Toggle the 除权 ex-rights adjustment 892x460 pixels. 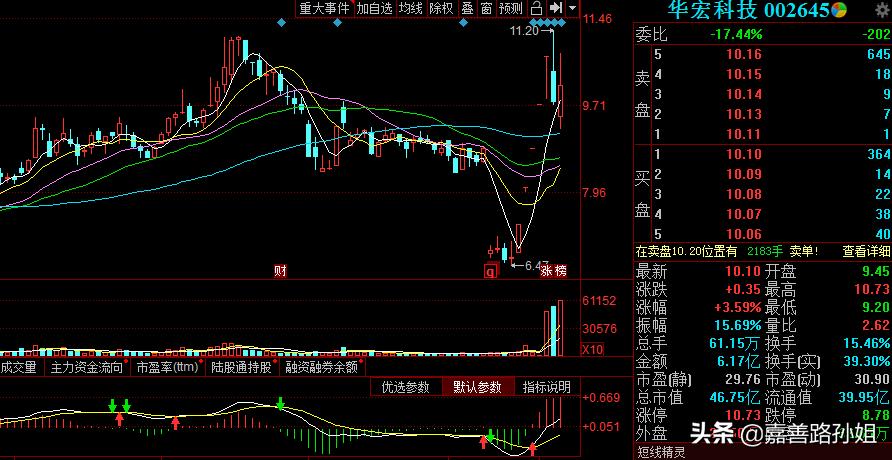(441, 8)
